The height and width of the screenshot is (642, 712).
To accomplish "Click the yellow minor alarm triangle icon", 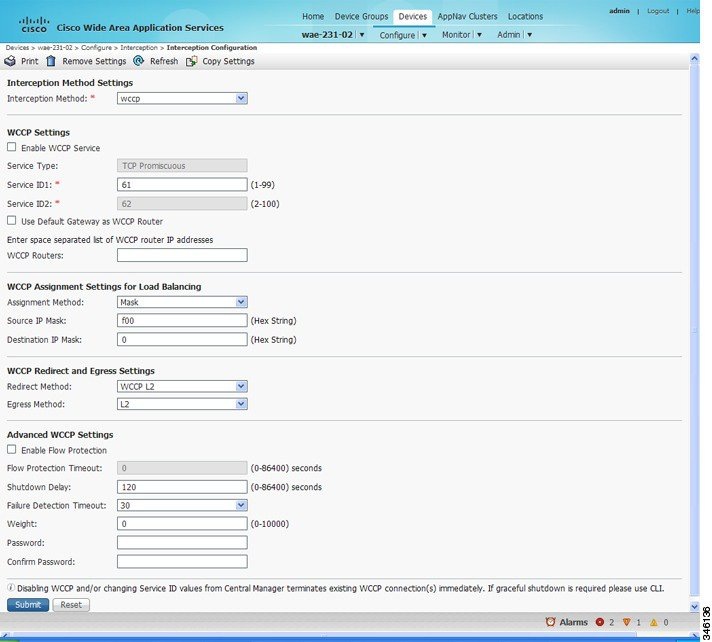I will [x=653, y=622].
